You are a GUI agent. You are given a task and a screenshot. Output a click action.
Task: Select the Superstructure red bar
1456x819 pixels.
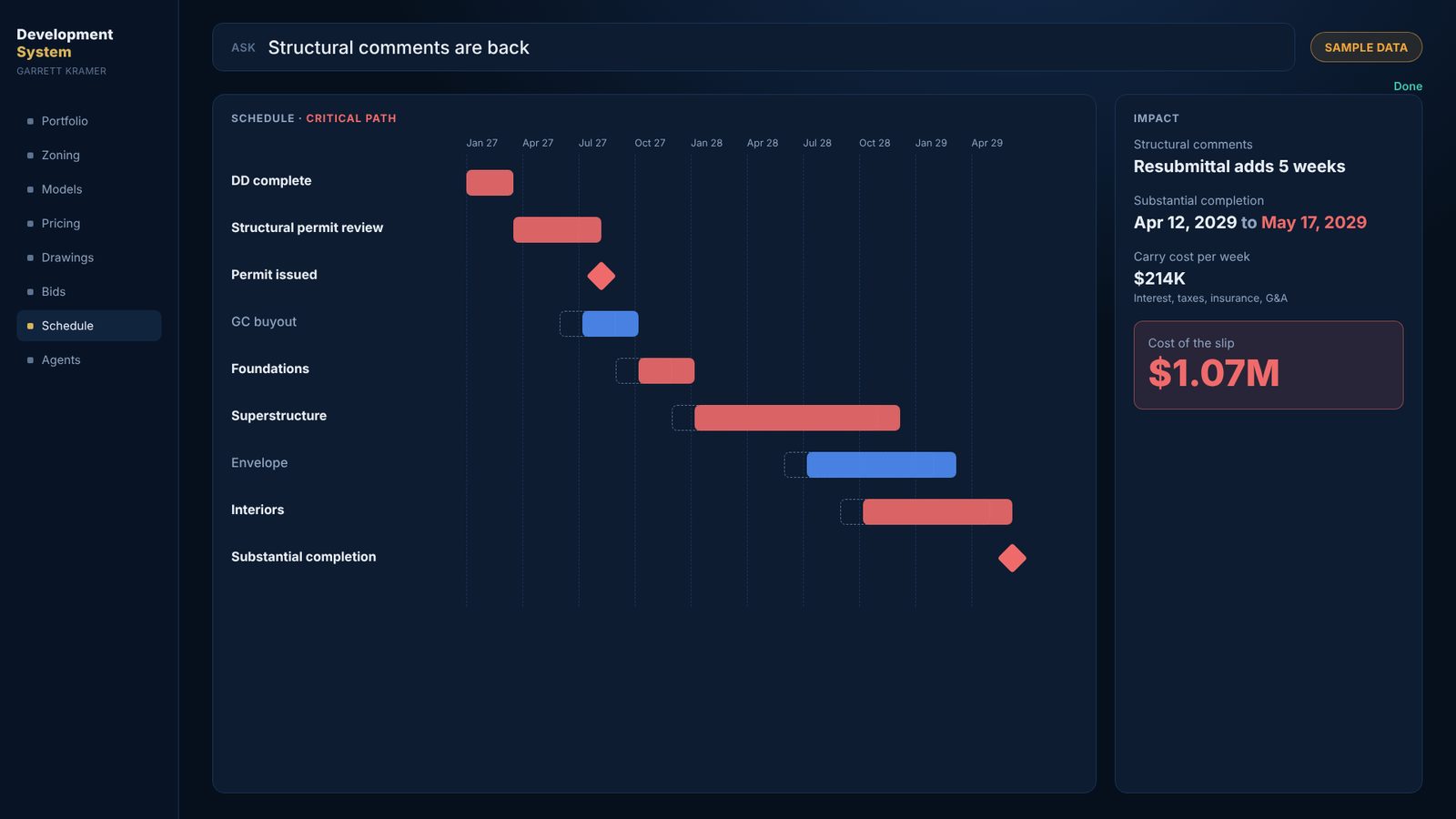pos(797,418)
